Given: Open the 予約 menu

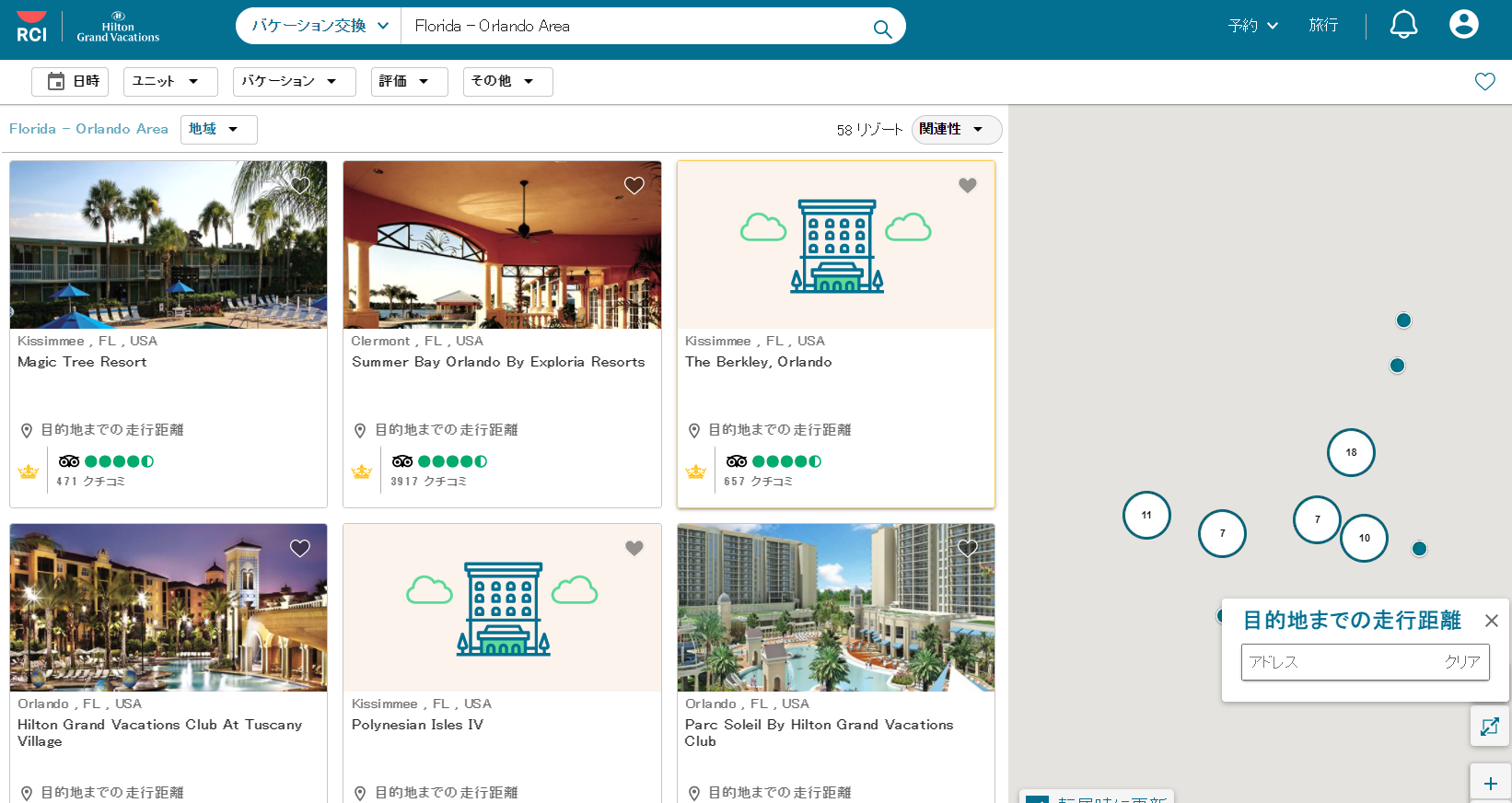Looking at the screenshot, I should point(1253,26).
